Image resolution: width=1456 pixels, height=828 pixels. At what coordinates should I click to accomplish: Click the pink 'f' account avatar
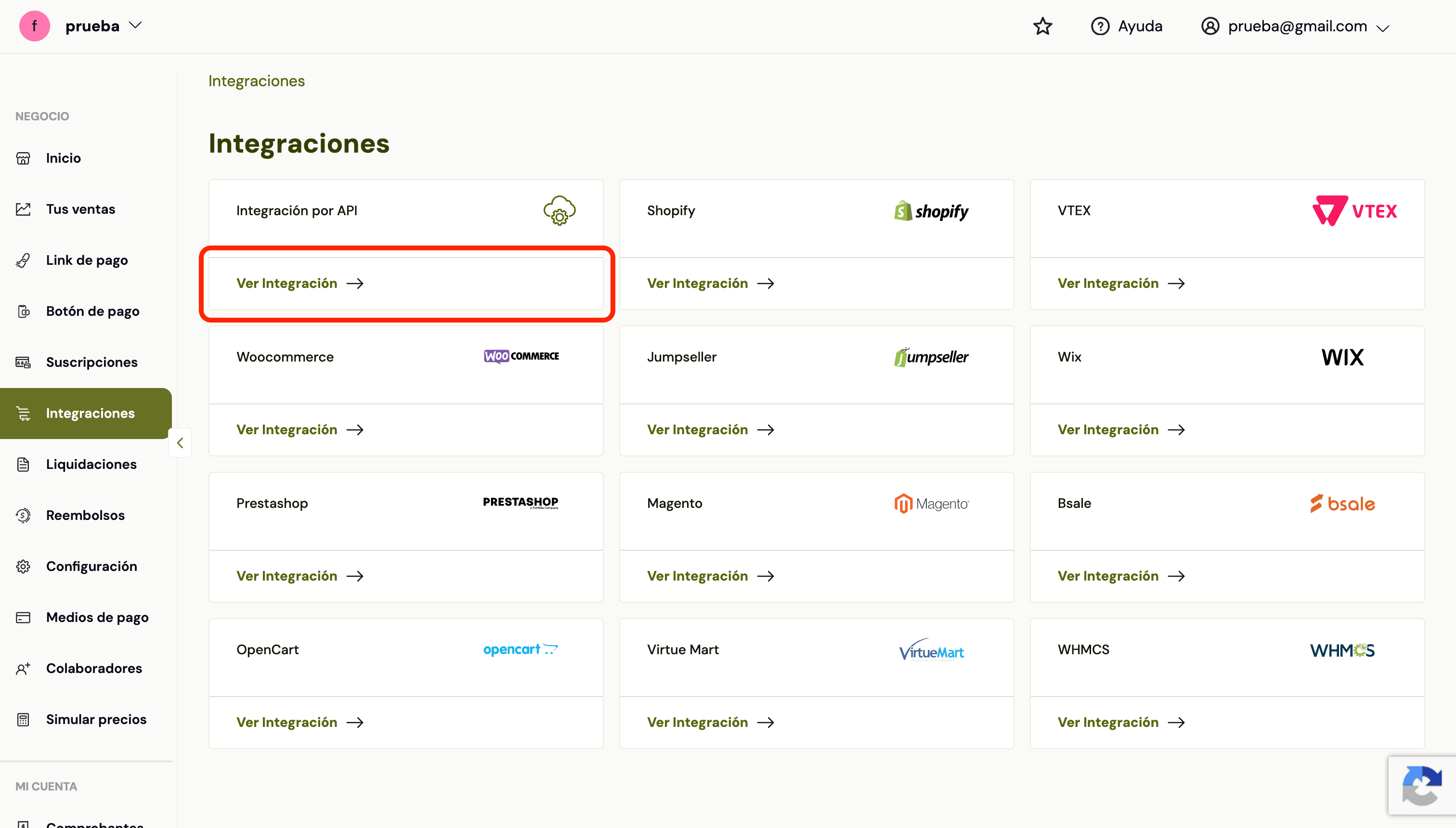tap(34, 26)
